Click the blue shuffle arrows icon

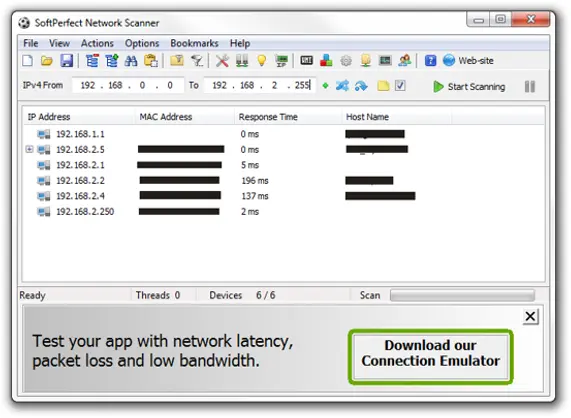click(342, 86)
